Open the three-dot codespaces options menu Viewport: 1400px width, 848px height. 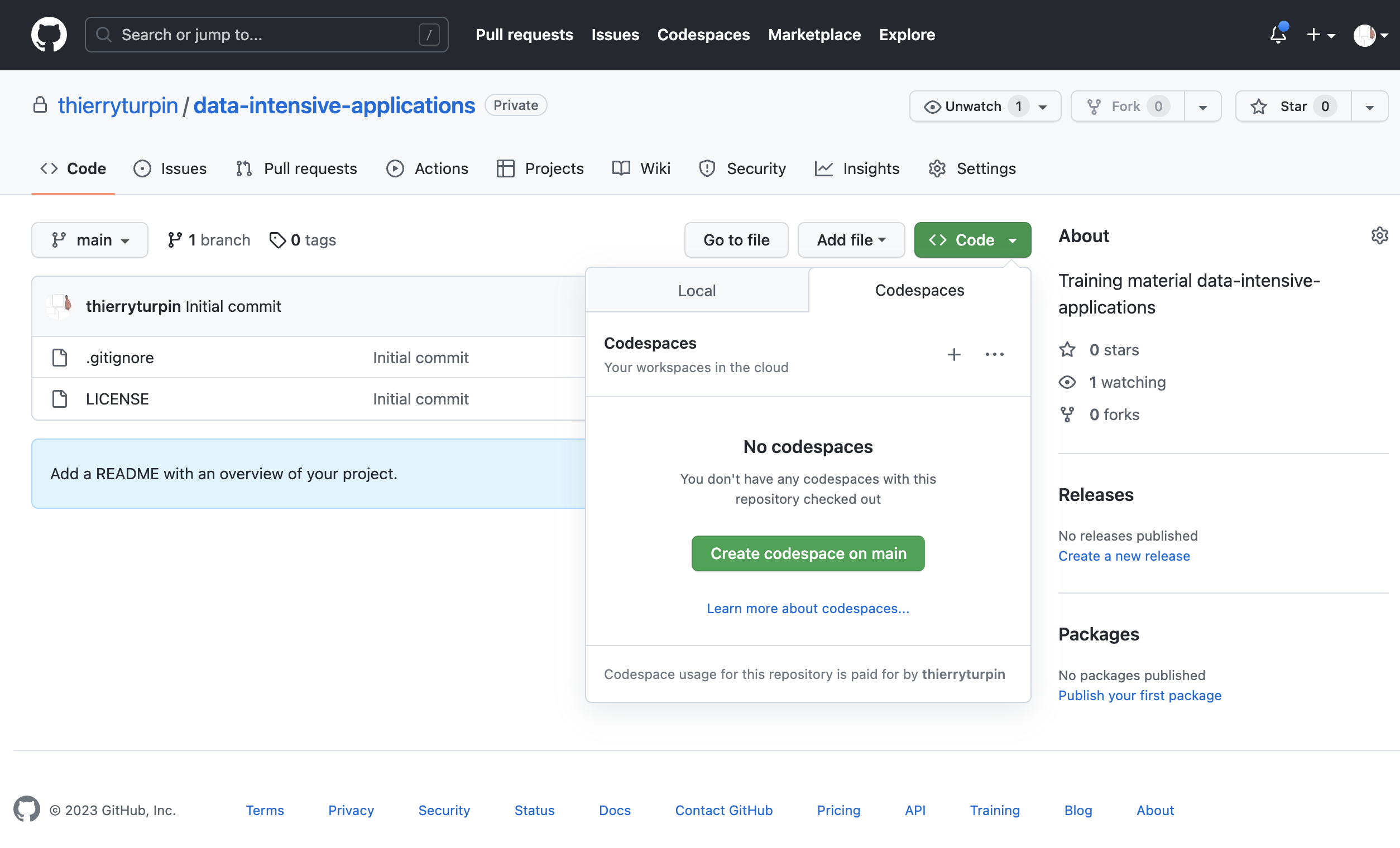pyautogui.click(x=994, y=354)
